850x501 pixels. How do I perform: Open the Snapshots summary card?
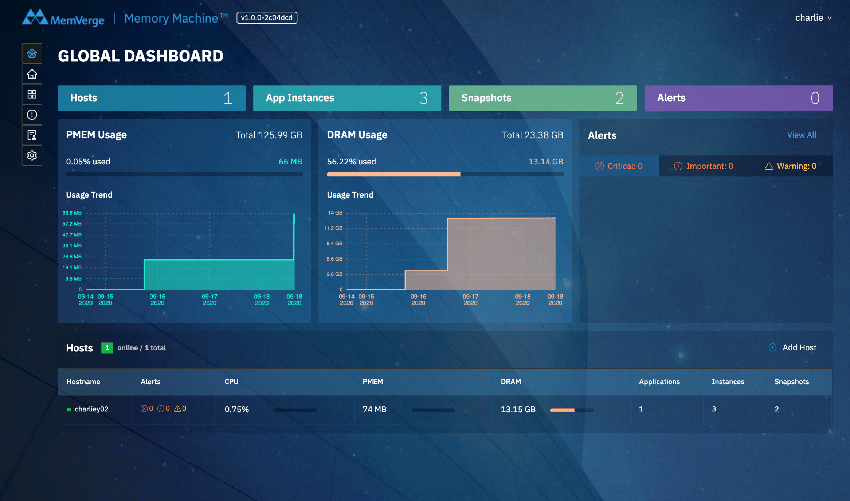tap(543, 98)
